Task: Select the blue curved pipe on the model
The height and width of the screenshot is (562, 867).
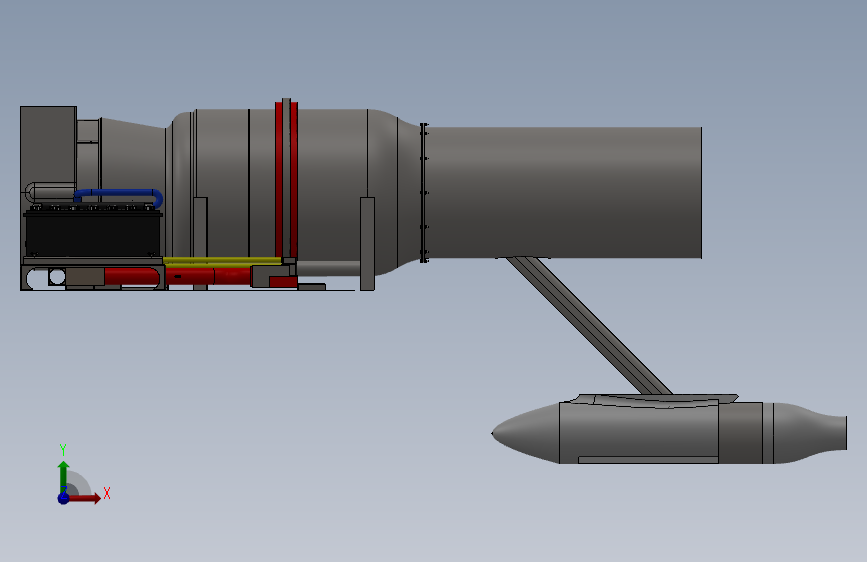Action: pyautogui.click(x=119, y=196)
